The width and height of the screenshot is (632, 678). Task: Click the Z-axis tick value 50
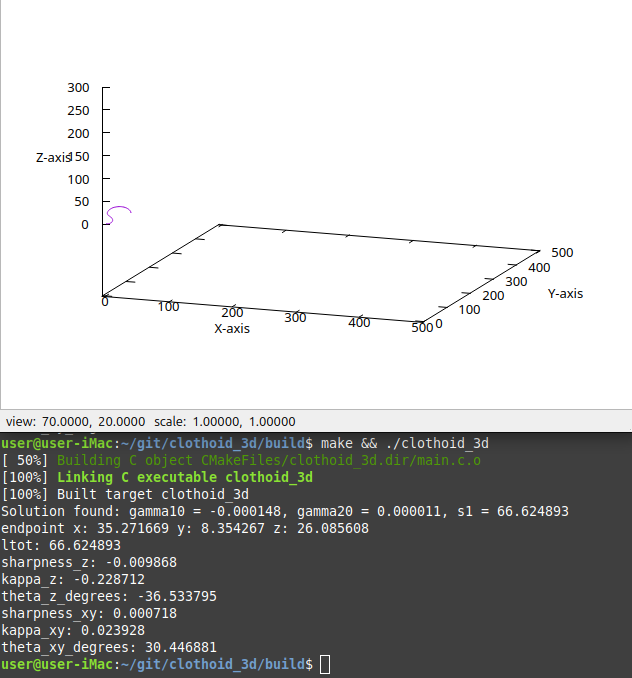click(82, 201)
